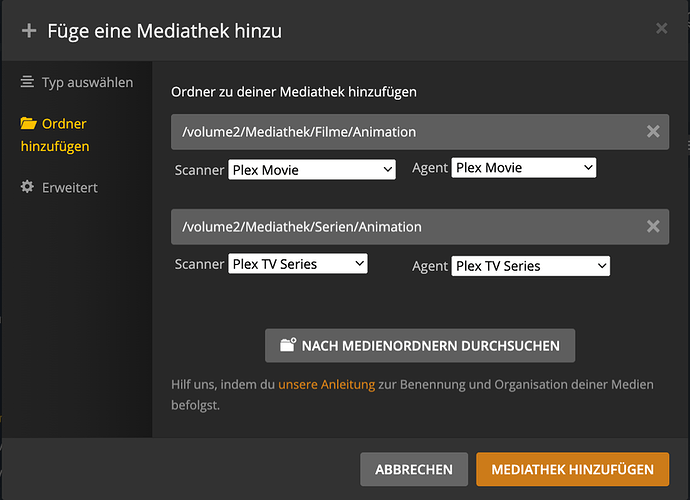The width and height of the screenshot is (690, 500).
Task: Open Agent dropdown showing Plex TV Series
Action: point(530,266)
